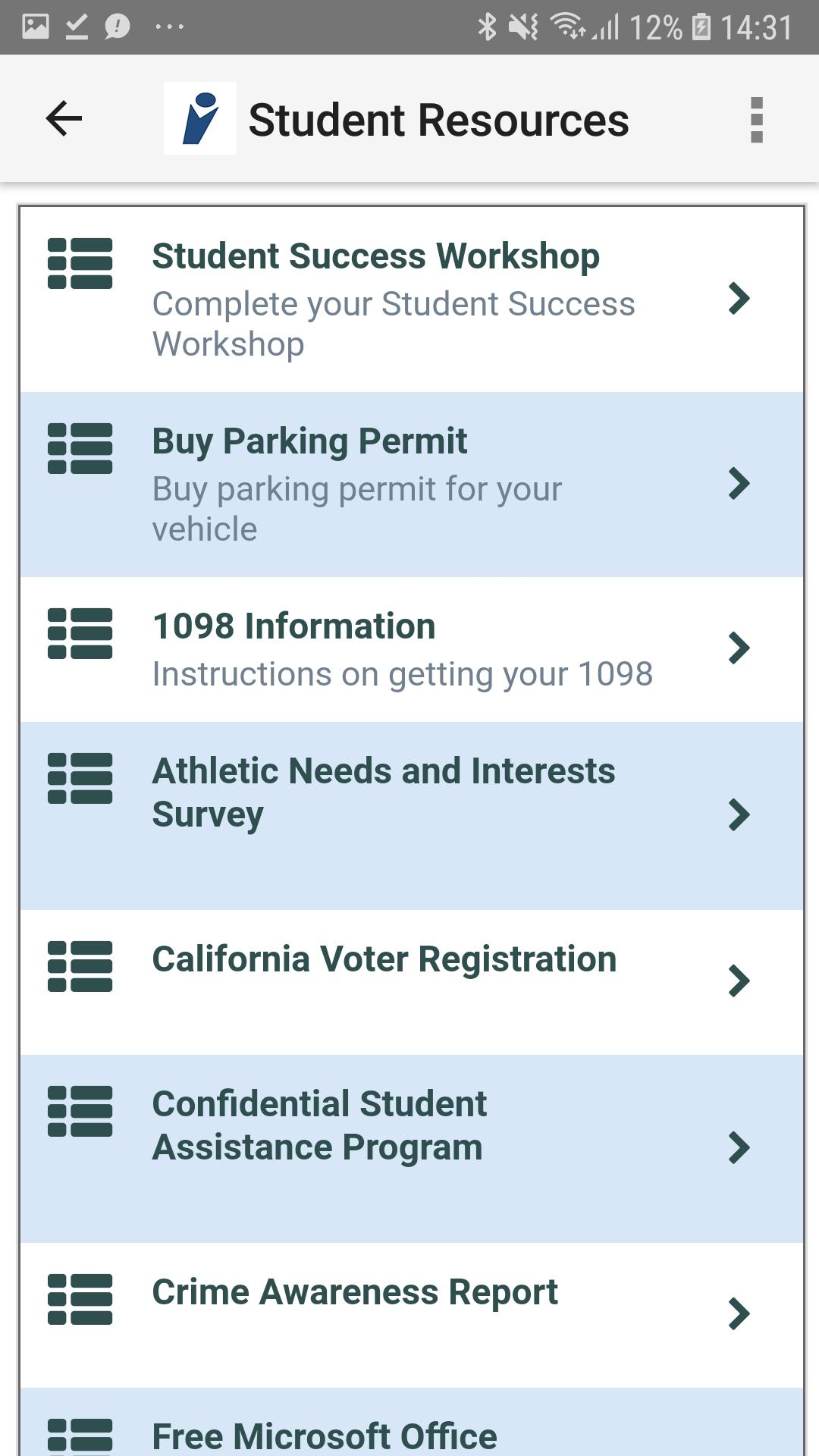Tap the picture notification icon in status bar
The image size is (819, 1456).
[x=36, y=27]
